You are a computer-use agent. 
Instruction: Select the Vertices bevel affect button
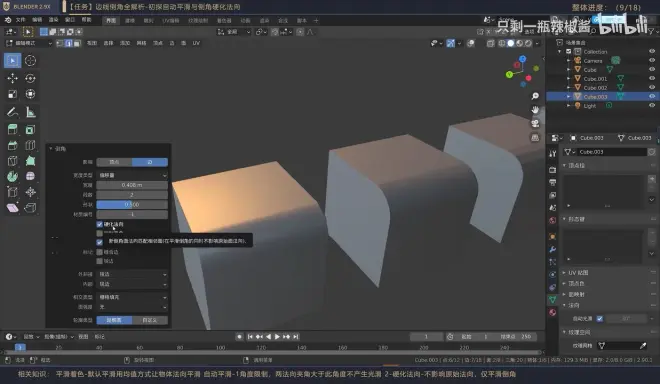point(114,162)
